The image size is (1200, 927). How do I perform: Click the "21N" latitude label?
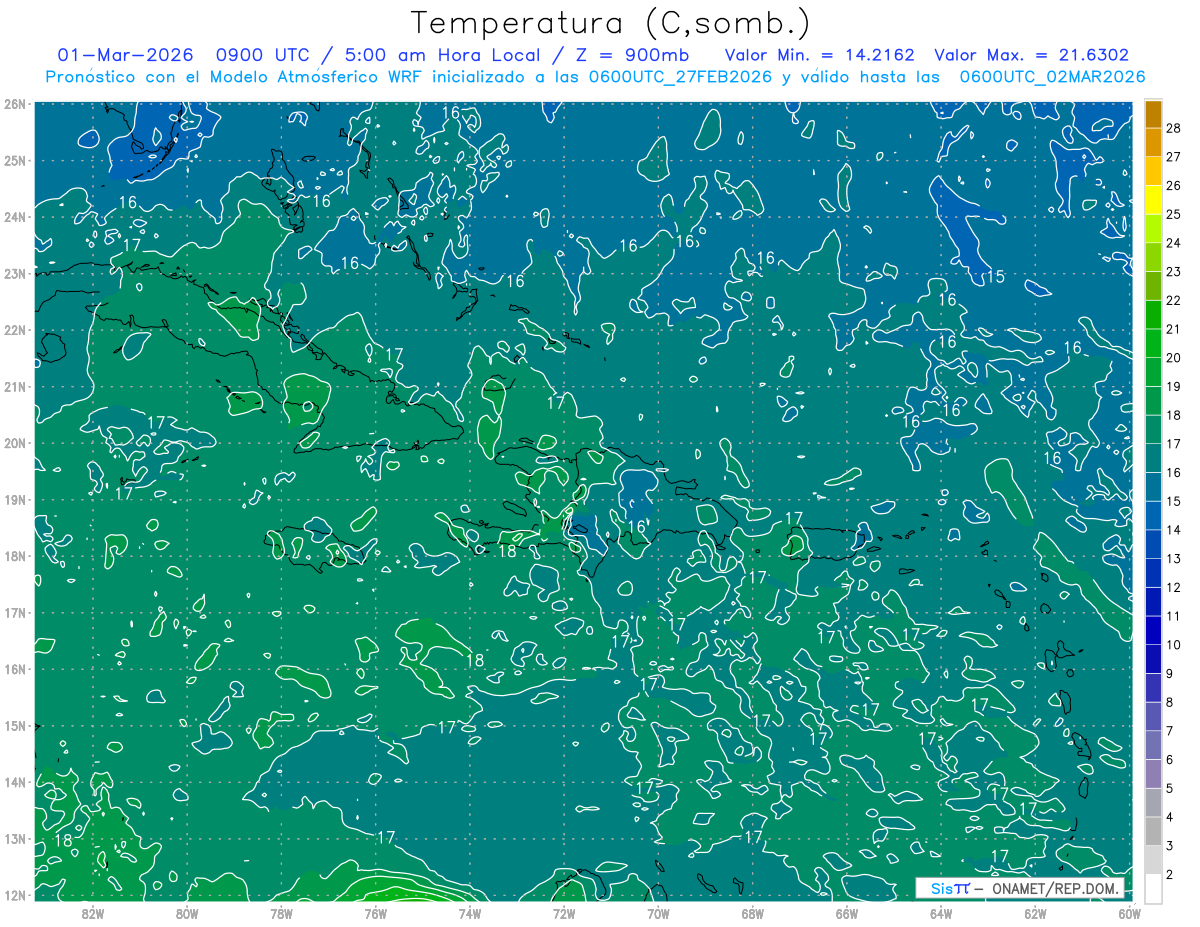click(x=14, y=387)
